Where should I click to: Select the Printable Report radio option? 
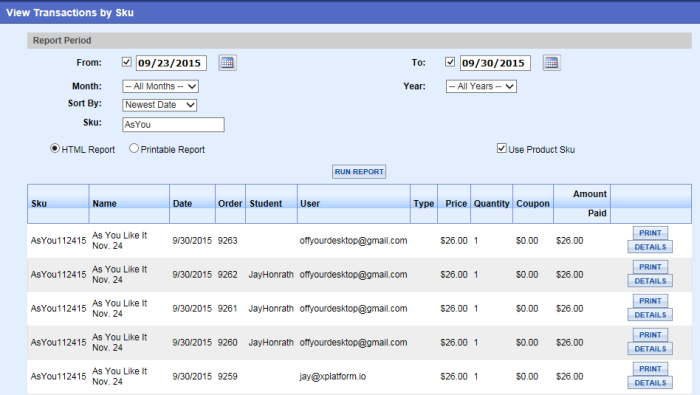pos(133,149)
